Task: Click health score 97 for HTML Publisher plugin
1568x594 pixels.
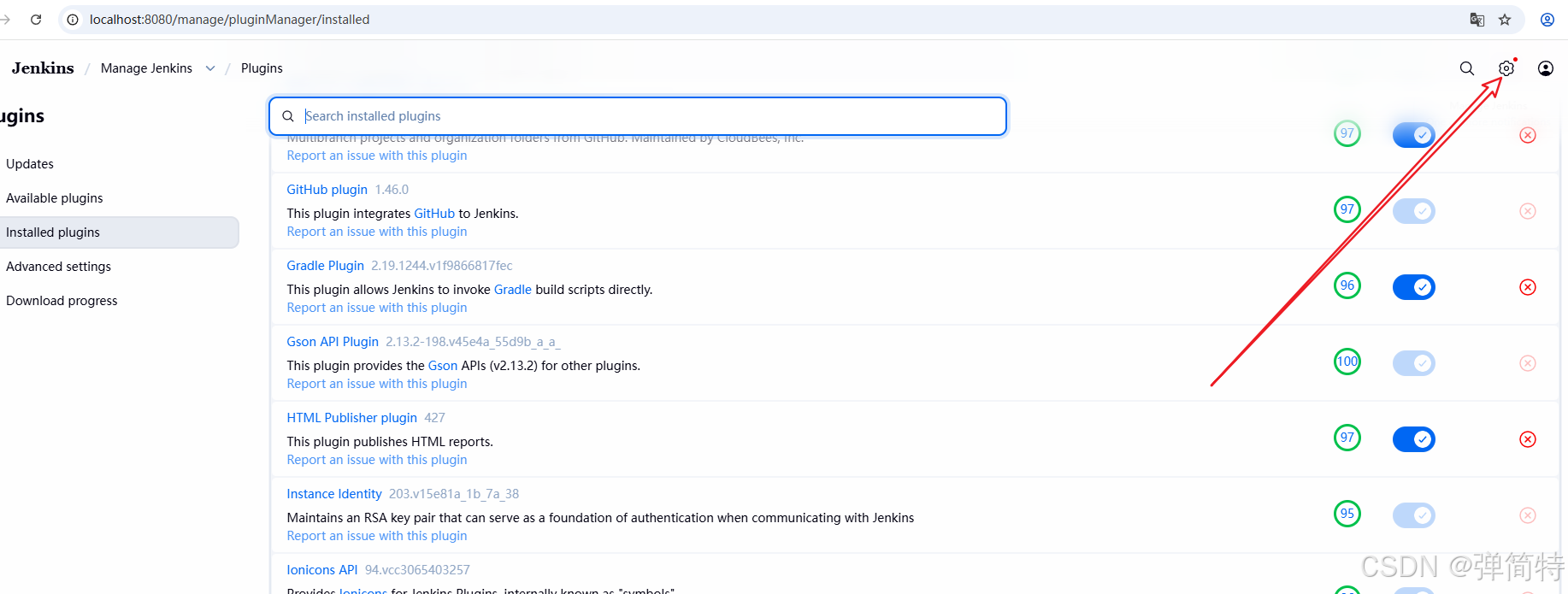Action: [x=1347, y=438]
